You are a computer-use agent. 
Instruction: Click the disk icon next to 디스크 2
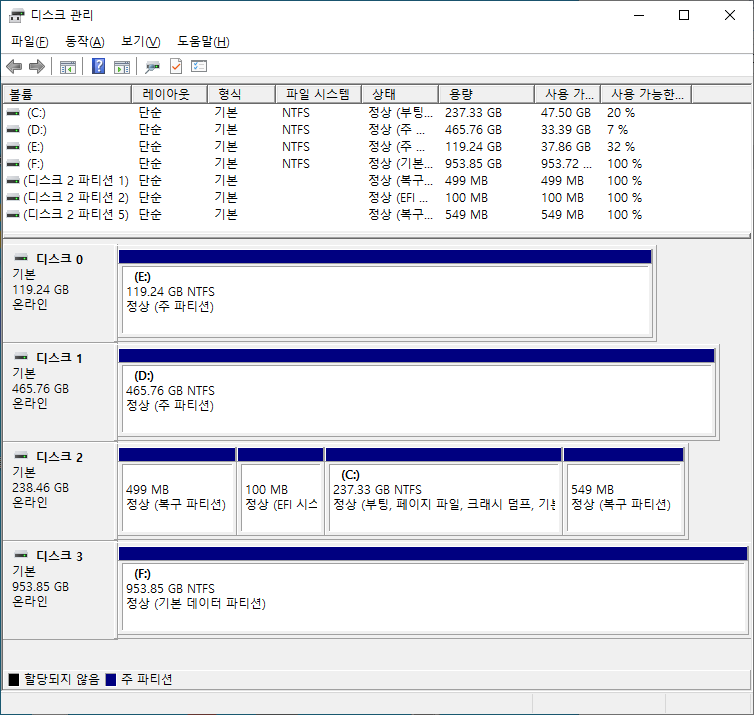click(21, 455)
